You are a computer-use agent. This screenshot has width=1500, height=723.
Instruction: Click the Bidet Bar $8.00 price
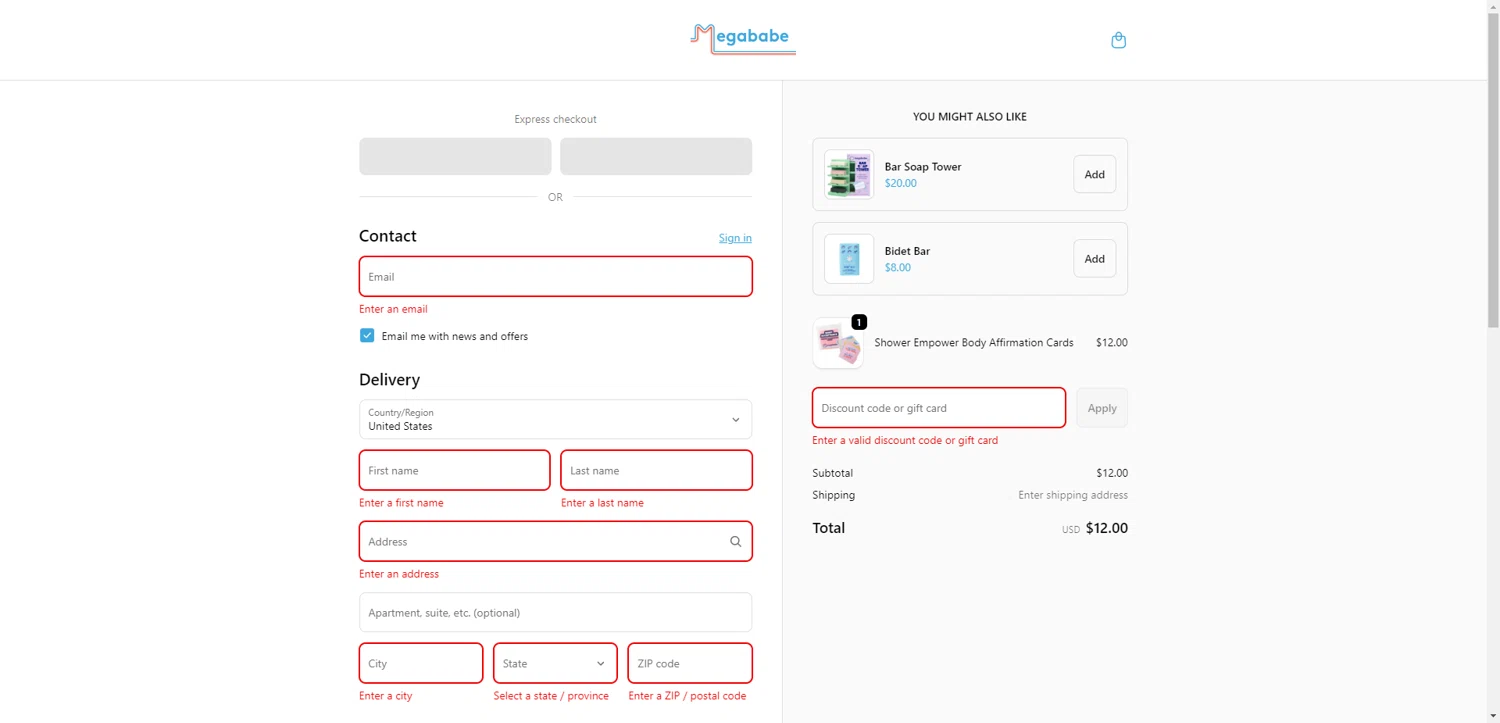[897, 267]
